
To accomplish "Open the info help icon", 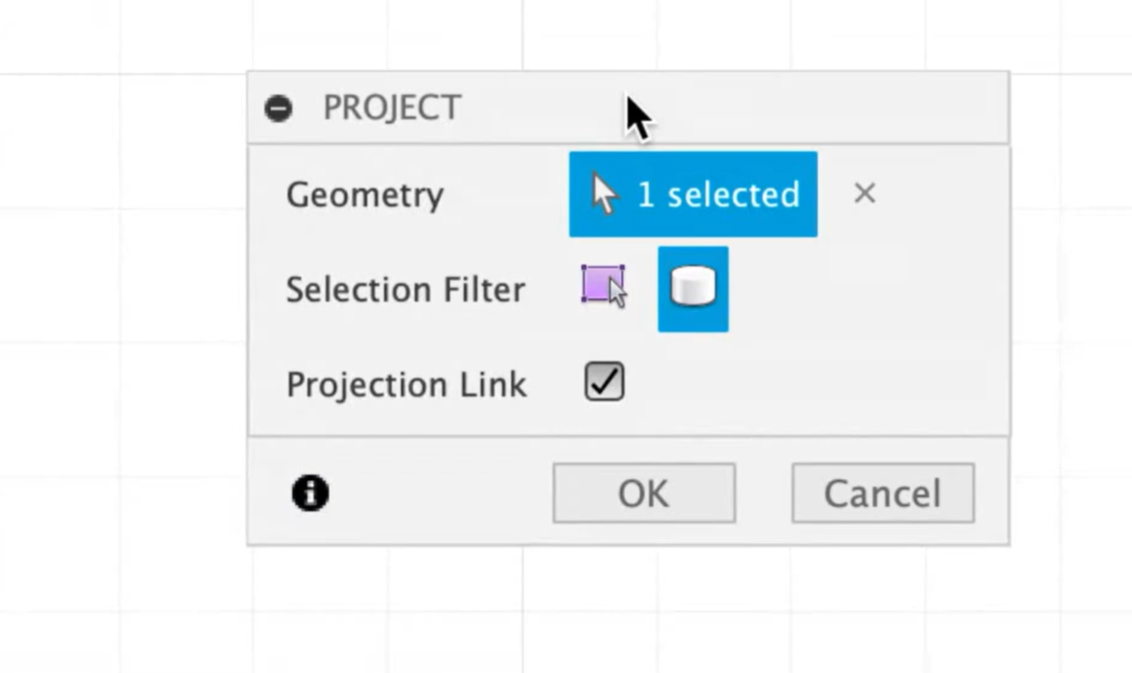I will click(310, 493).
